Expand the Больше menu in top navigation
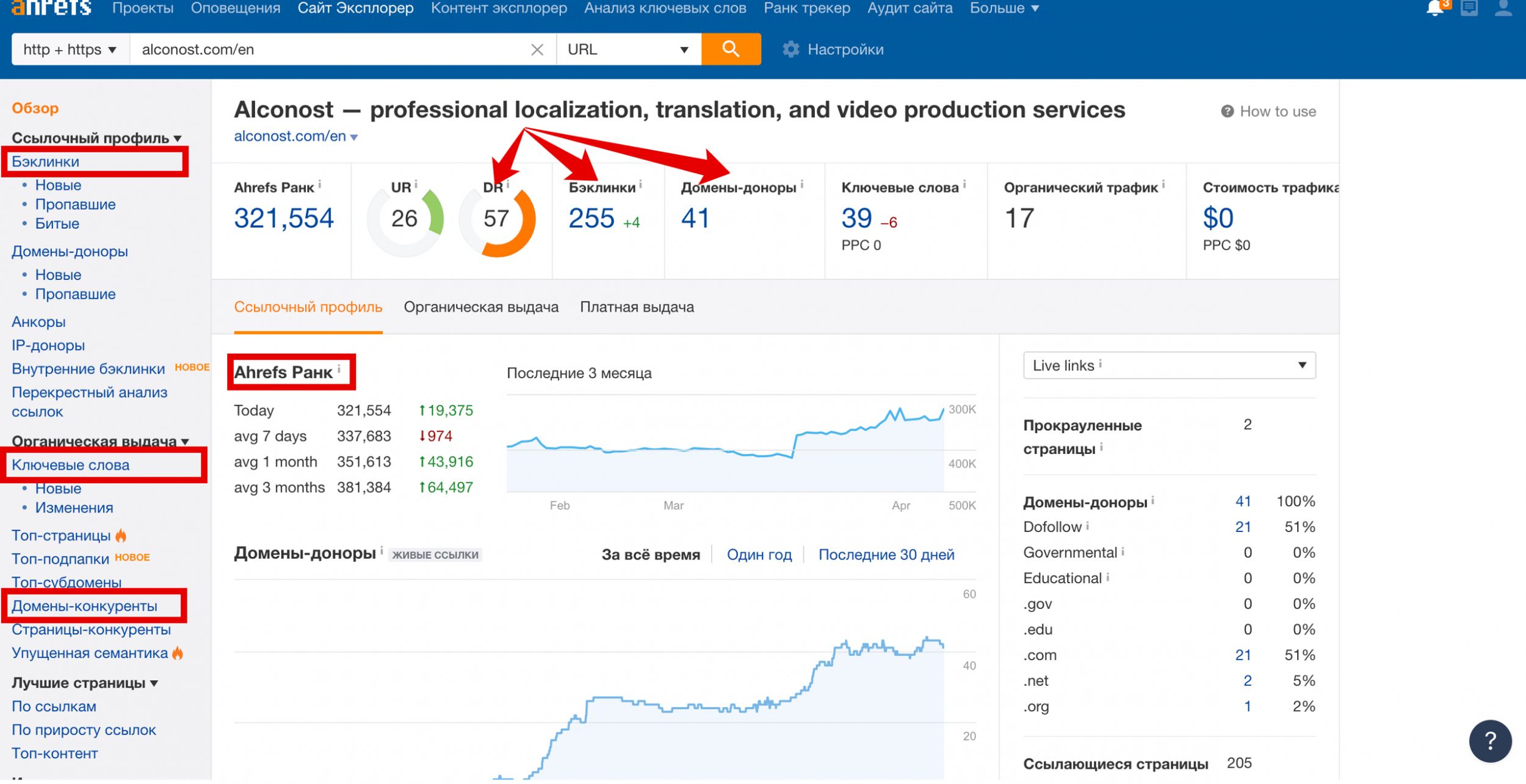Screen dimensions: 1526x784 point(1004,8)
